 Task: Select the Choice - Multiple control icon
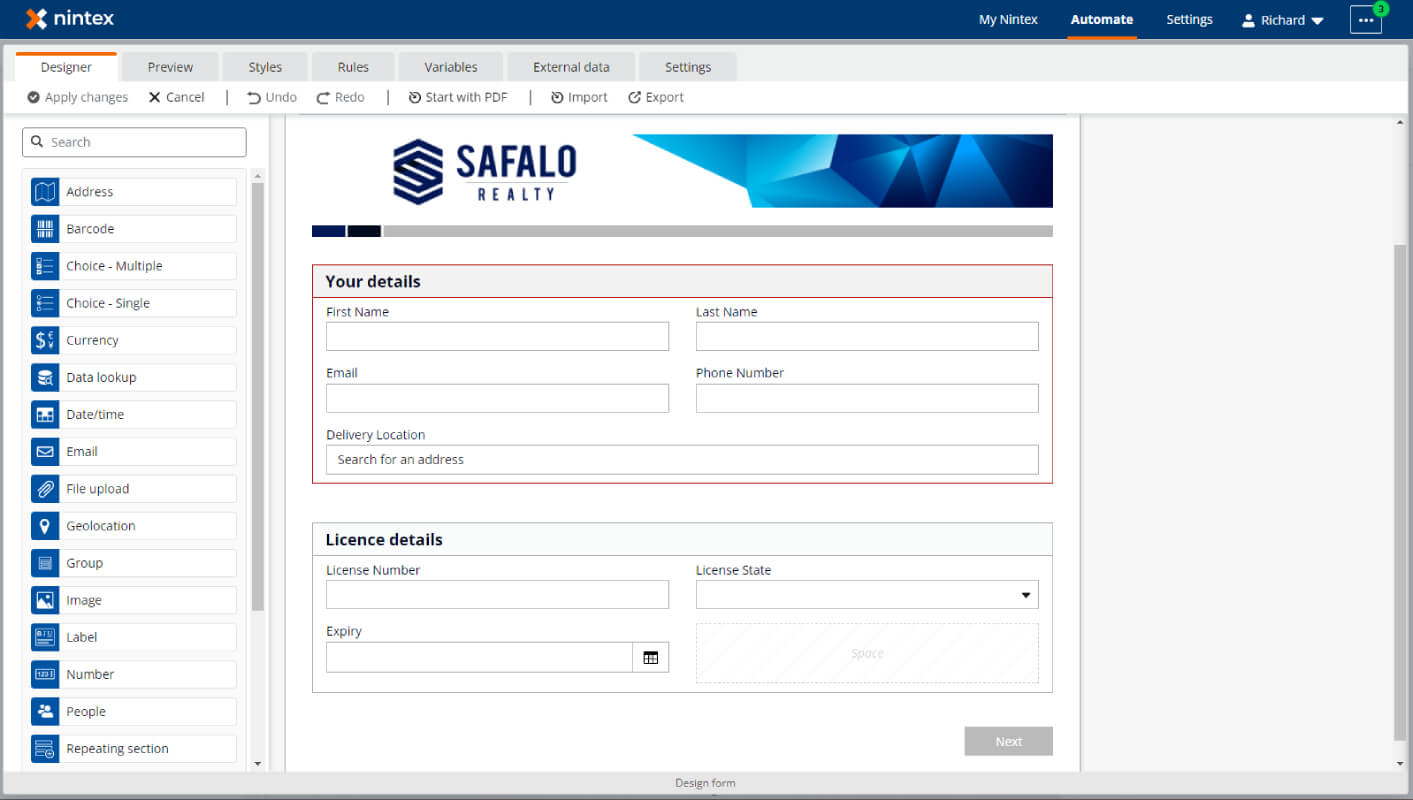click(x=45, y=266)
